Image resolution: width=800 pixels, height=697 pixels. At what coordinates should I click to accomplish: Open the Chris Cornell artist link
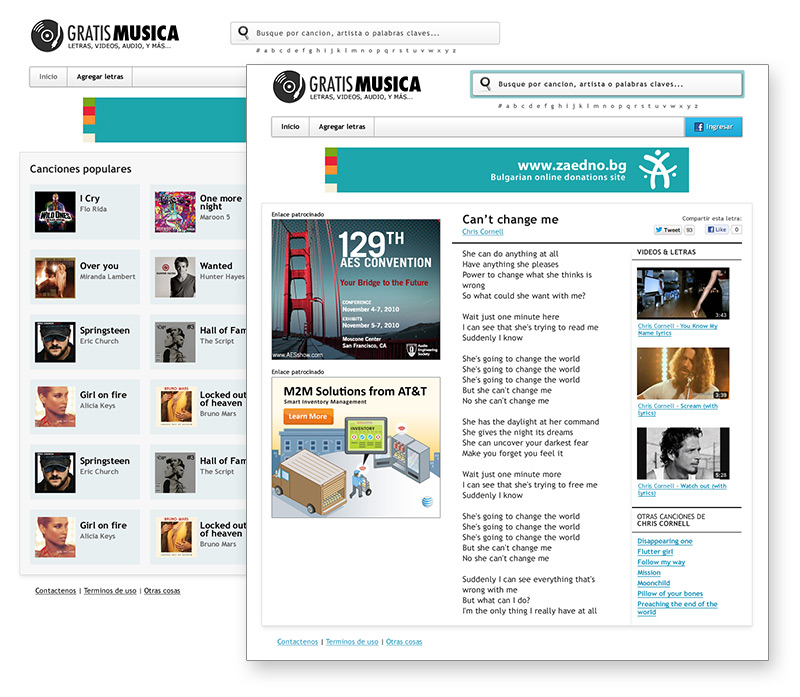point(483,232)
